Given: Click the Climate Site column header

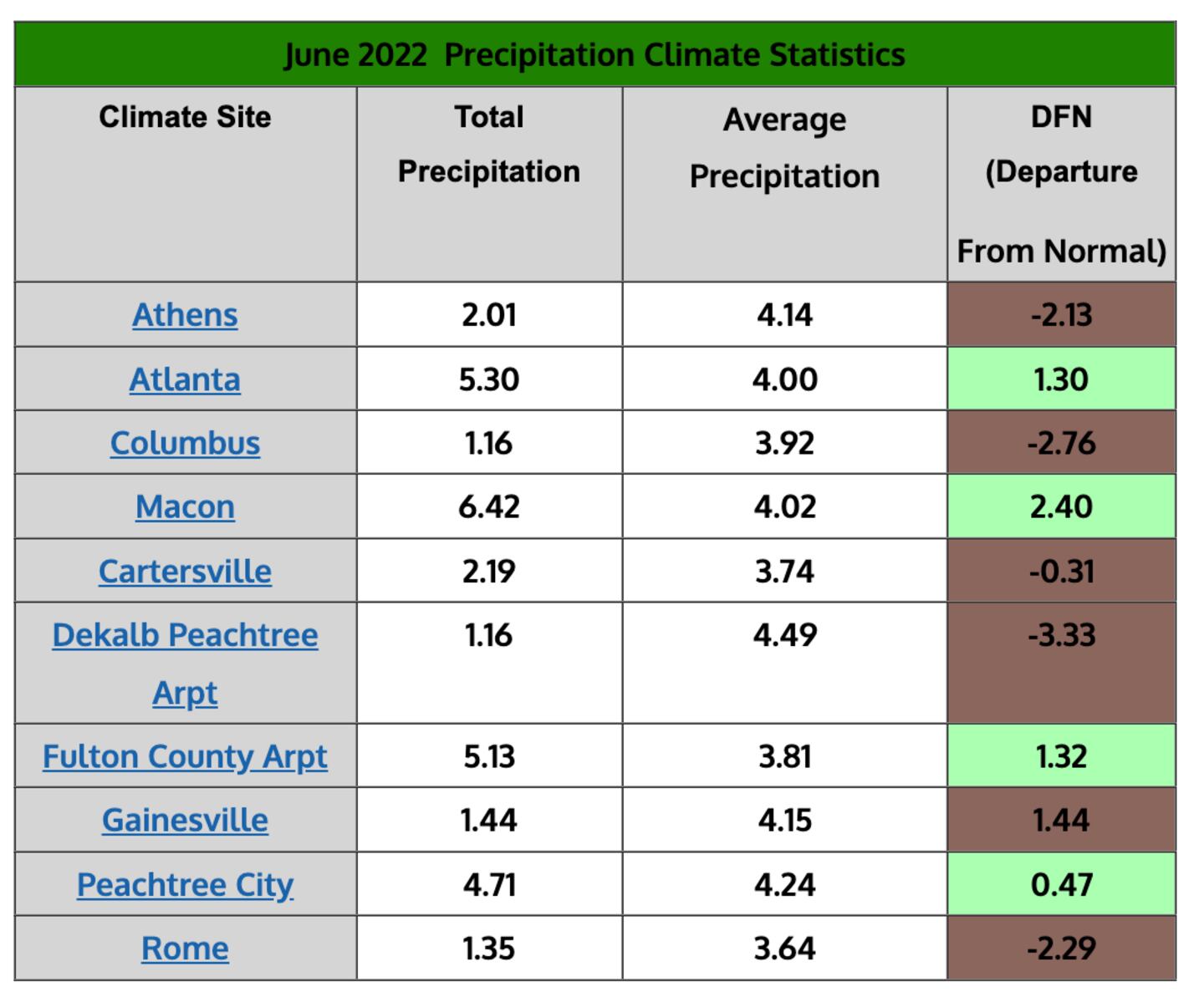Looking at the screenshot, I should click(185, 117).
